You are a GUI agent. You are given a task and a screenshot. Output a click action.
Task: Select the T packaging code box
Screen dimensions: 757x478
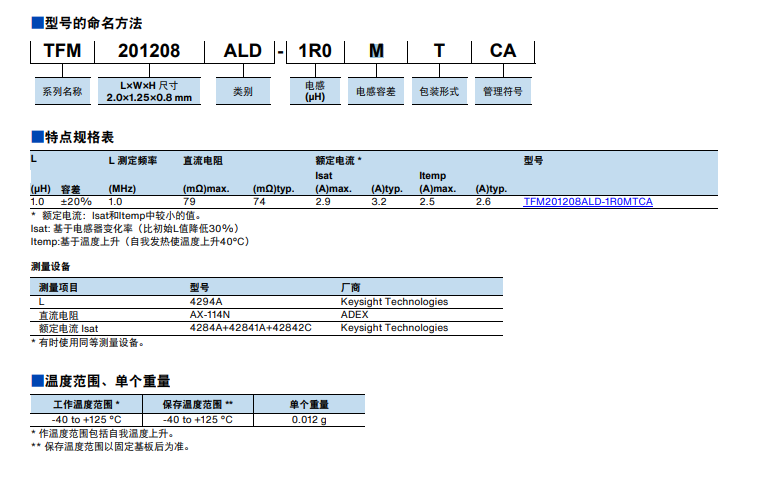(x=439, y=51)
